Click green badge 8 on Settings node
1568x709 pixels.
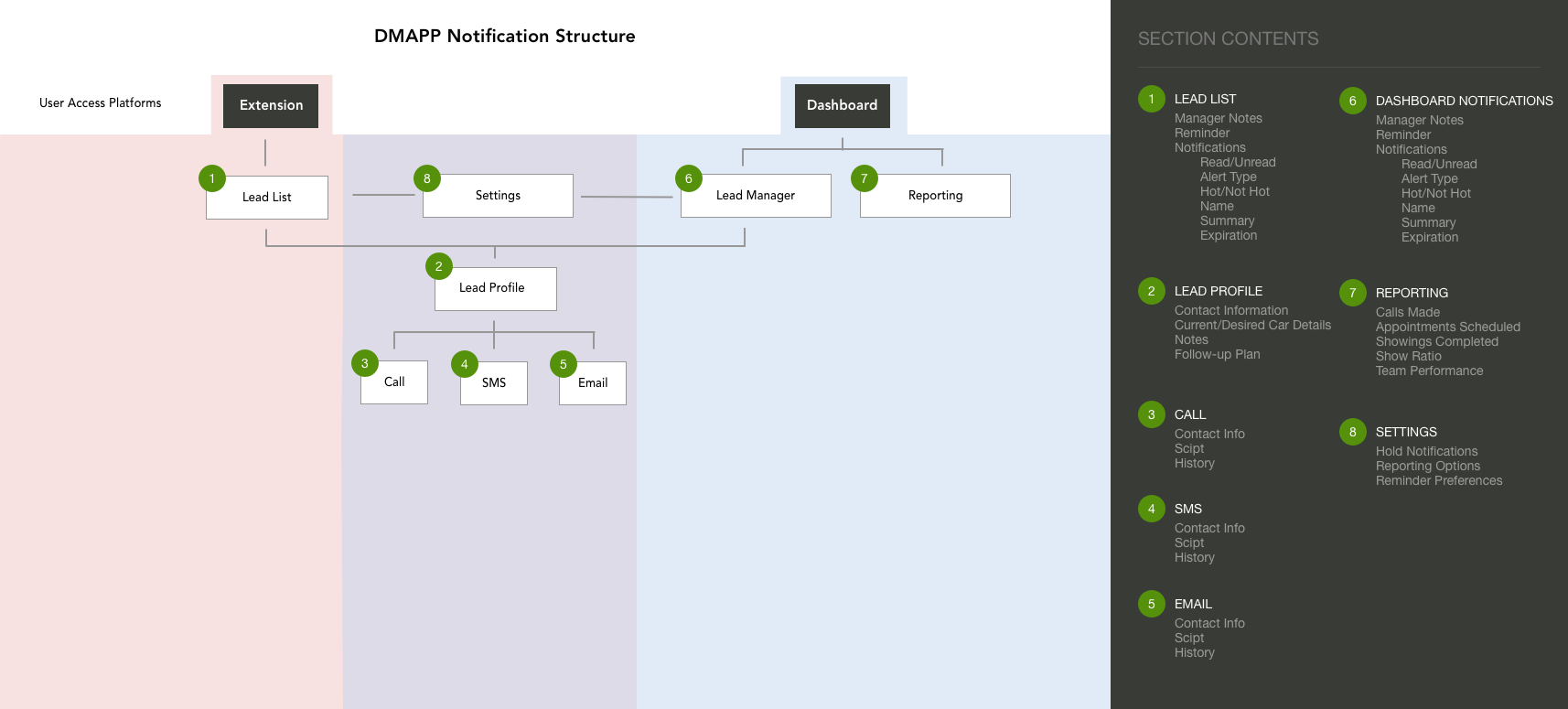coord(427,178)
